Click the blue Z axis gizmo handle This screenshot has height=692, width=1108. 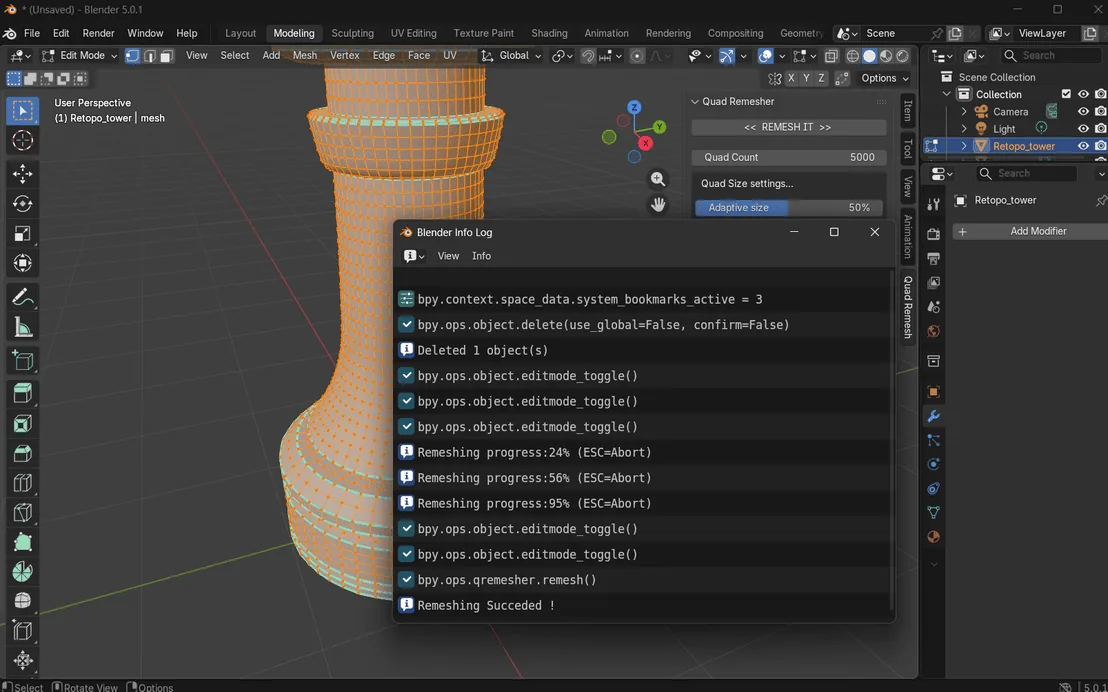click(x=635, y=107)
